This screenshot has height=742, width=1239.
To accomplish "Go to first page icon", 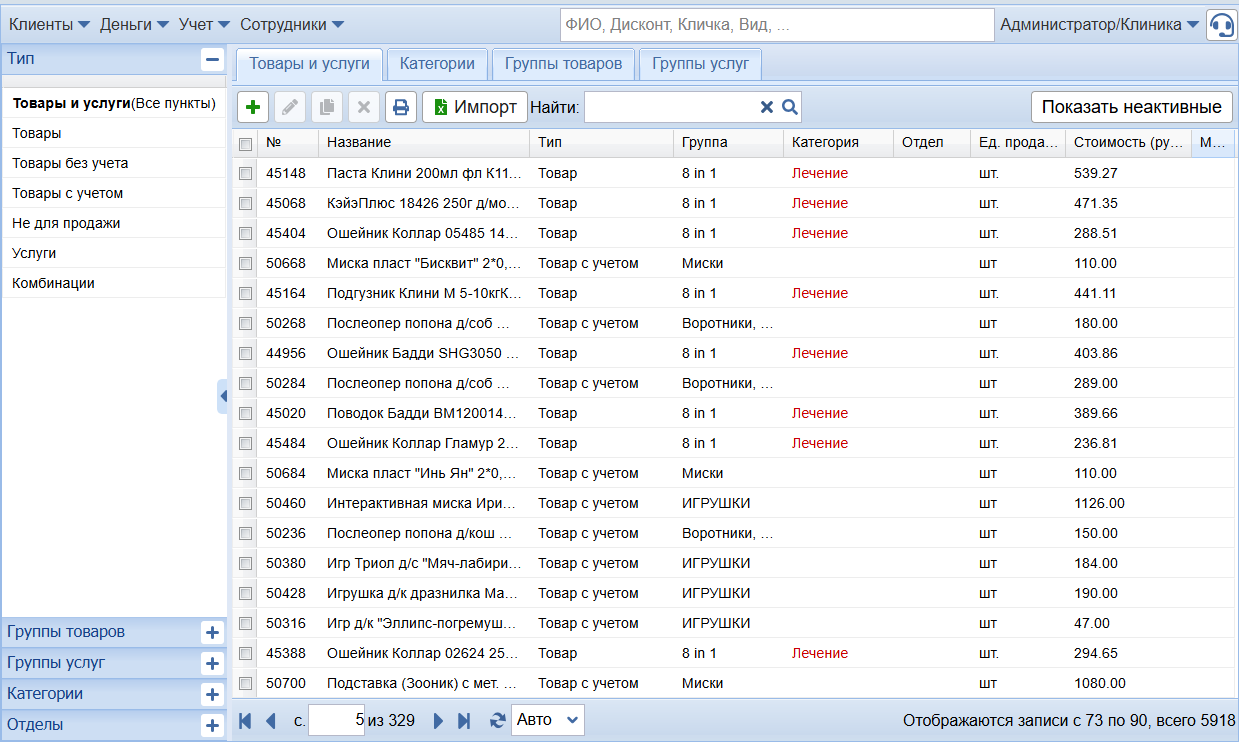I will tap(245, 720).
